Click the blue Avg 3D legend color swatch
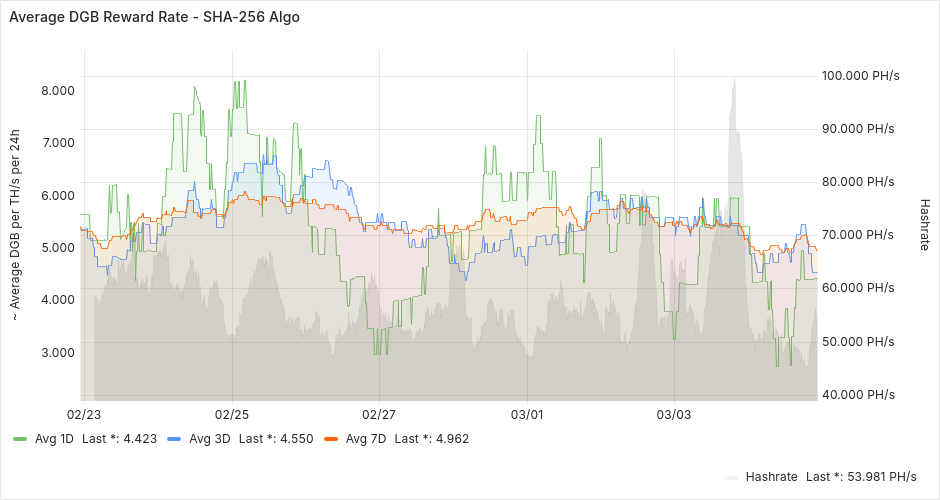The width and height of the screenshot is (940, 500). pyautogui.click(x=175, y=439)
